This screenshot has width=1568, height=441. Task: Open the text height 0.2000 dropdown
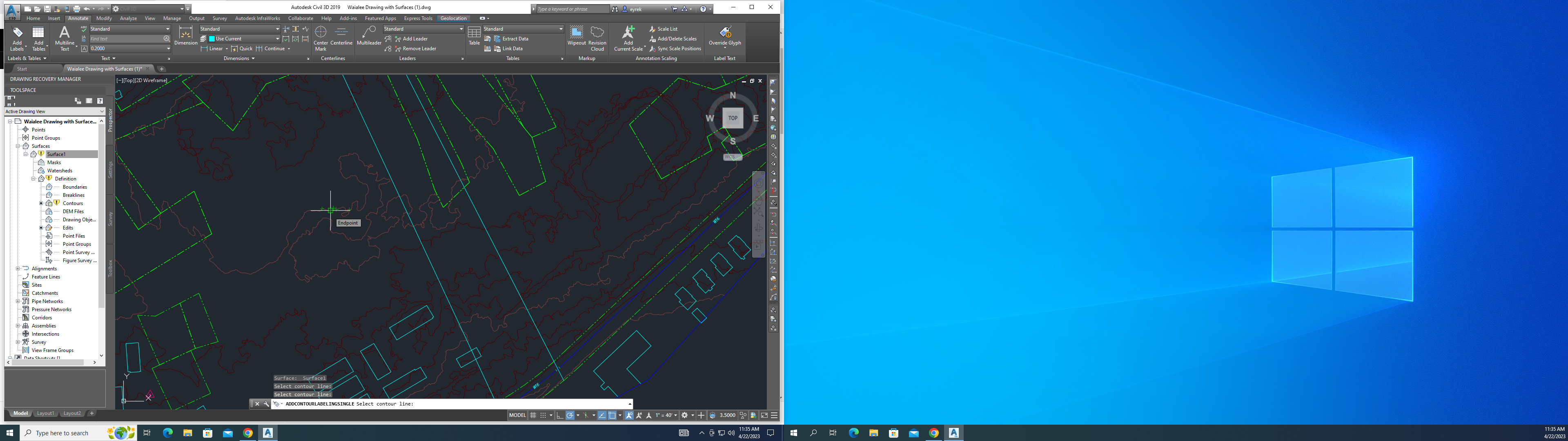[x=130, y=48]
